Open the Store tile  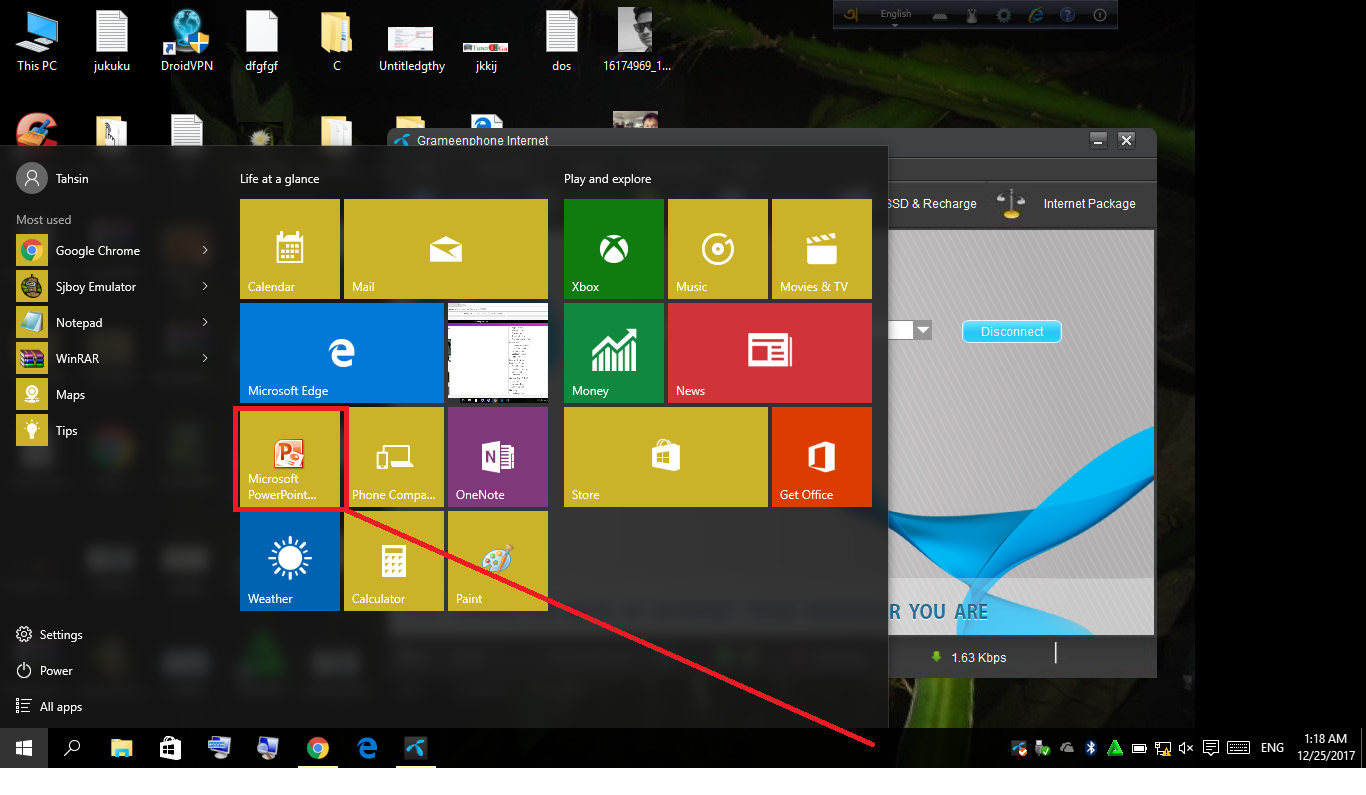pyautogui.click(x=665, y=457)
